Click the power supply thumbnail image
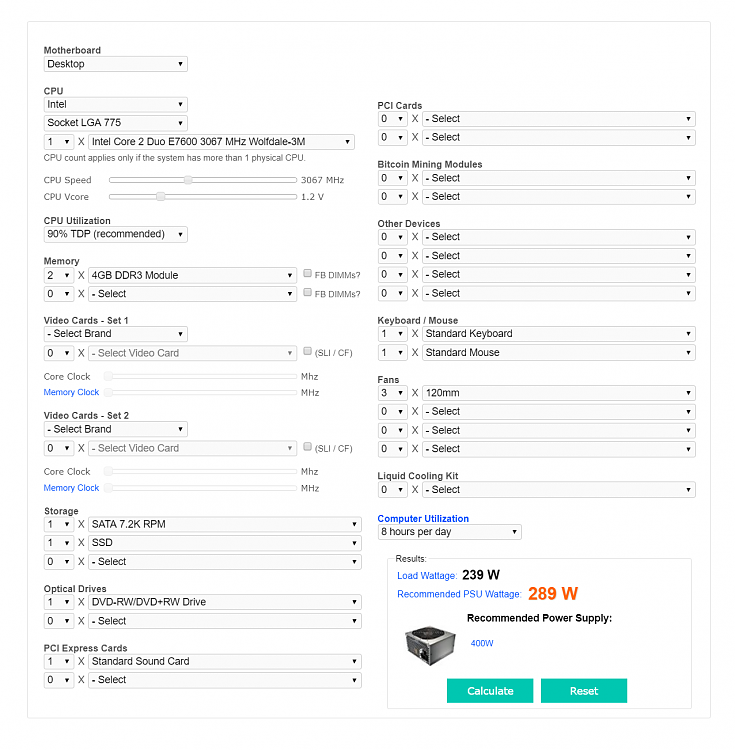This screenshot has height=750, width=735. click(x=430, y=646)
